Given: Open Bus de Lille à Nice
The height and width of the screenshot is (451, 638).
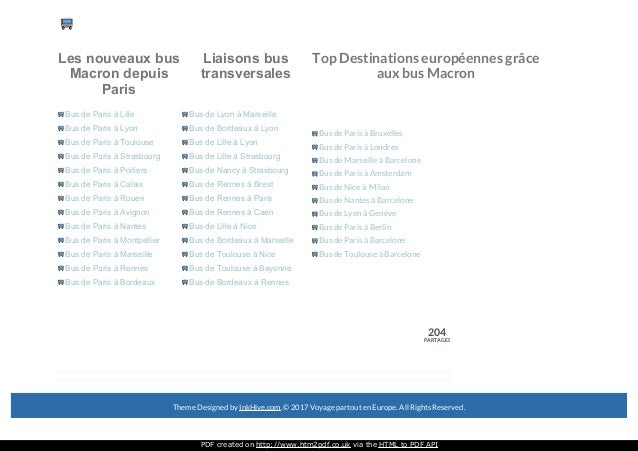Looking at the screenshot, I should tap(223, 226).
